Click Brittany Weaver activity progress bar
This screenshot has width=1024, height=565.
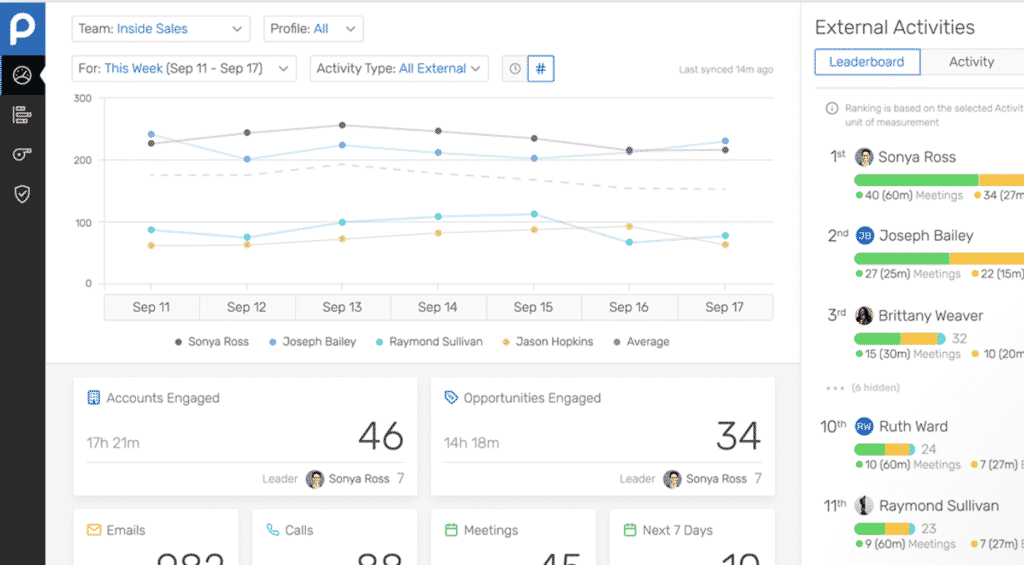[900, 338]
